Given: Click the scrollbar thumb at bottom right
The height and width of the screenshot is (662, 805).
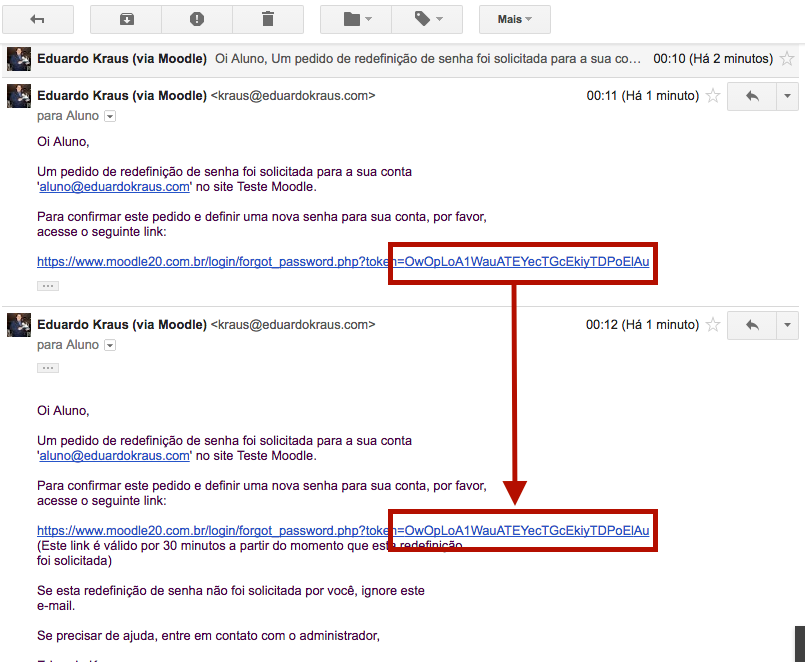Looking at the screenshot, I should pos(800,644).
